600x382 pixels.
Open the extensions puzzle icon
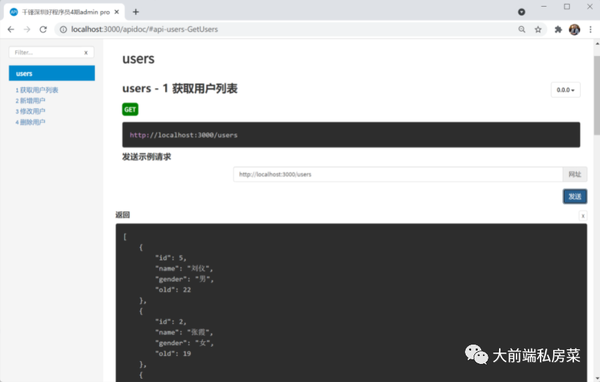(558, 29)
